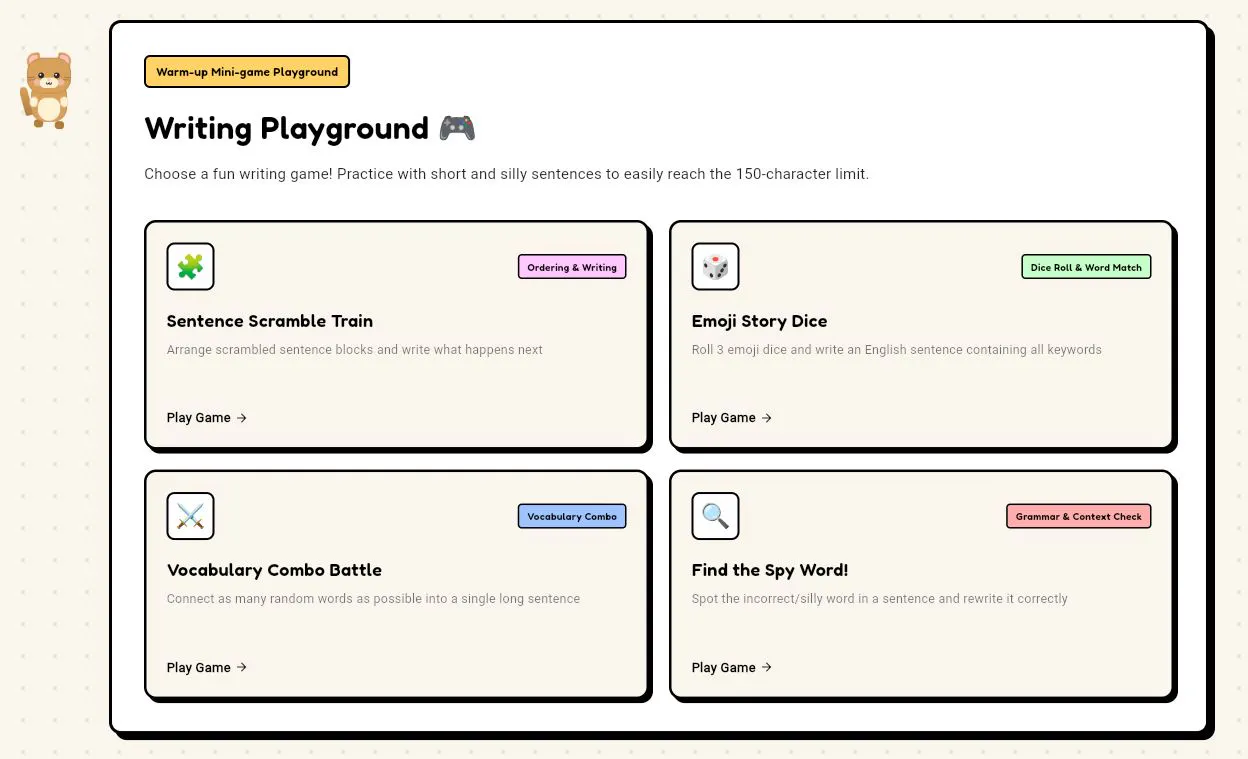Click the red Grammar & Context Check tag
Screen dimensions: 1248x759
click(1079, 516)
